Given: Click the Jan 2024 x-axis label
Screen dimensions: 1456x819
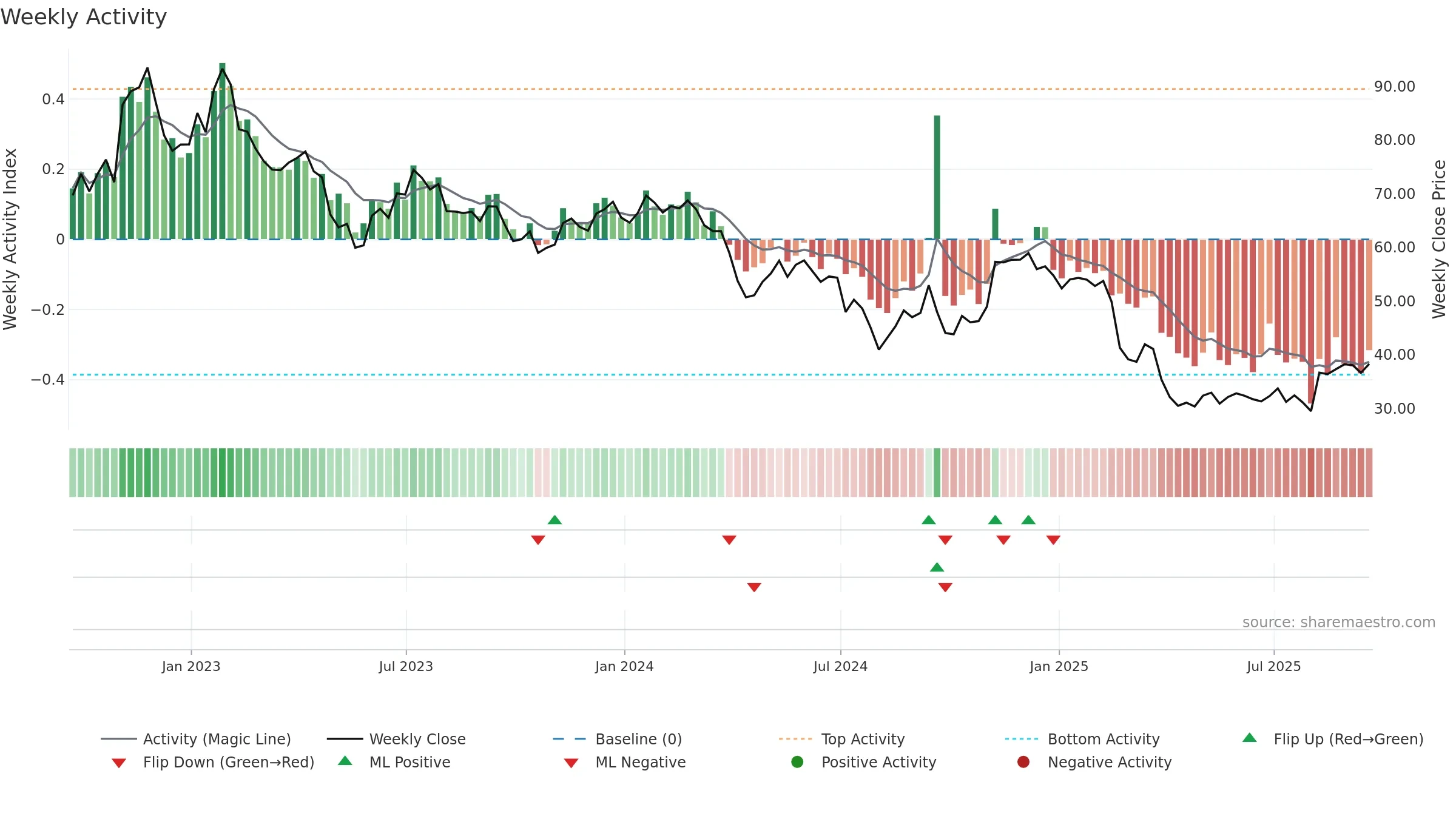Looking at the screenshot, I should 624,667.
